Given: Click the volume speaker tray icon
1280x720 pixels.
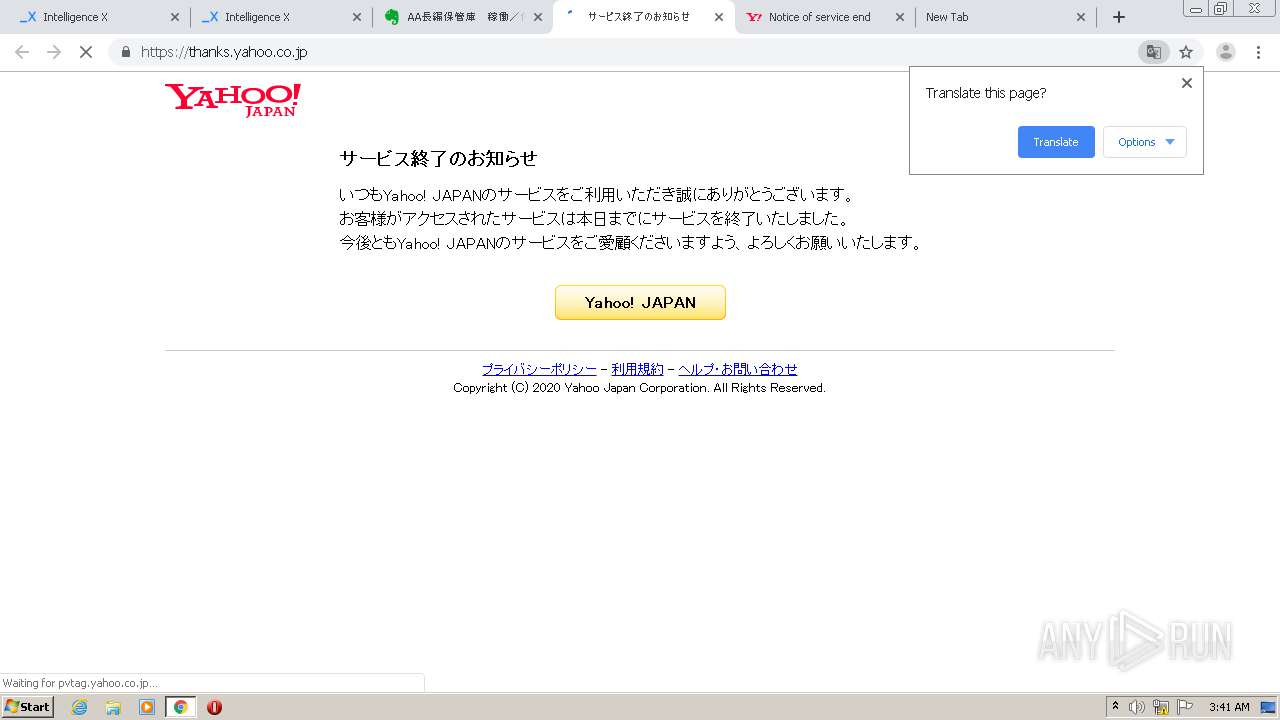Looking at the screenshot, I should [1137, 707].
